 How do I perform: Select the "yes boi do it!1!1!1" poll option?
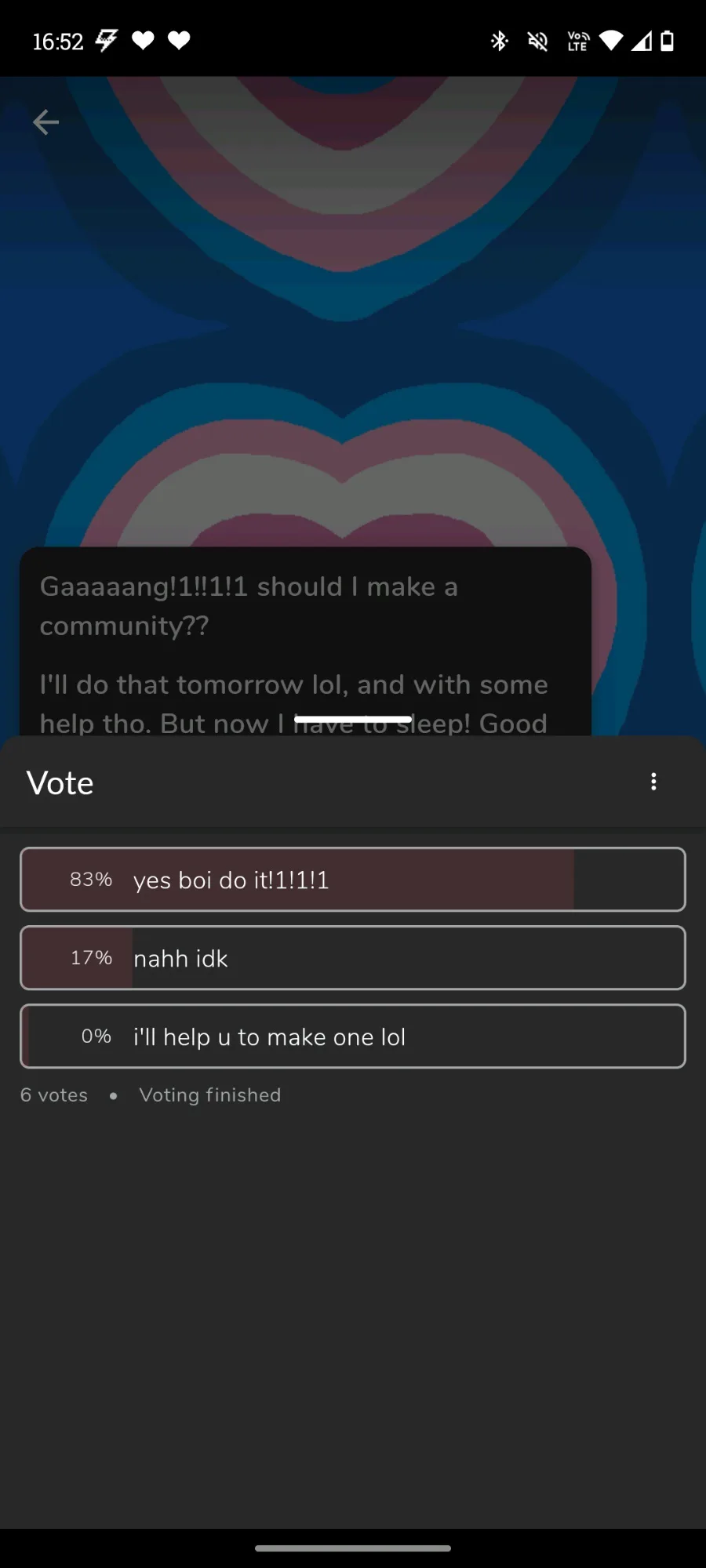tap(353, 880)
